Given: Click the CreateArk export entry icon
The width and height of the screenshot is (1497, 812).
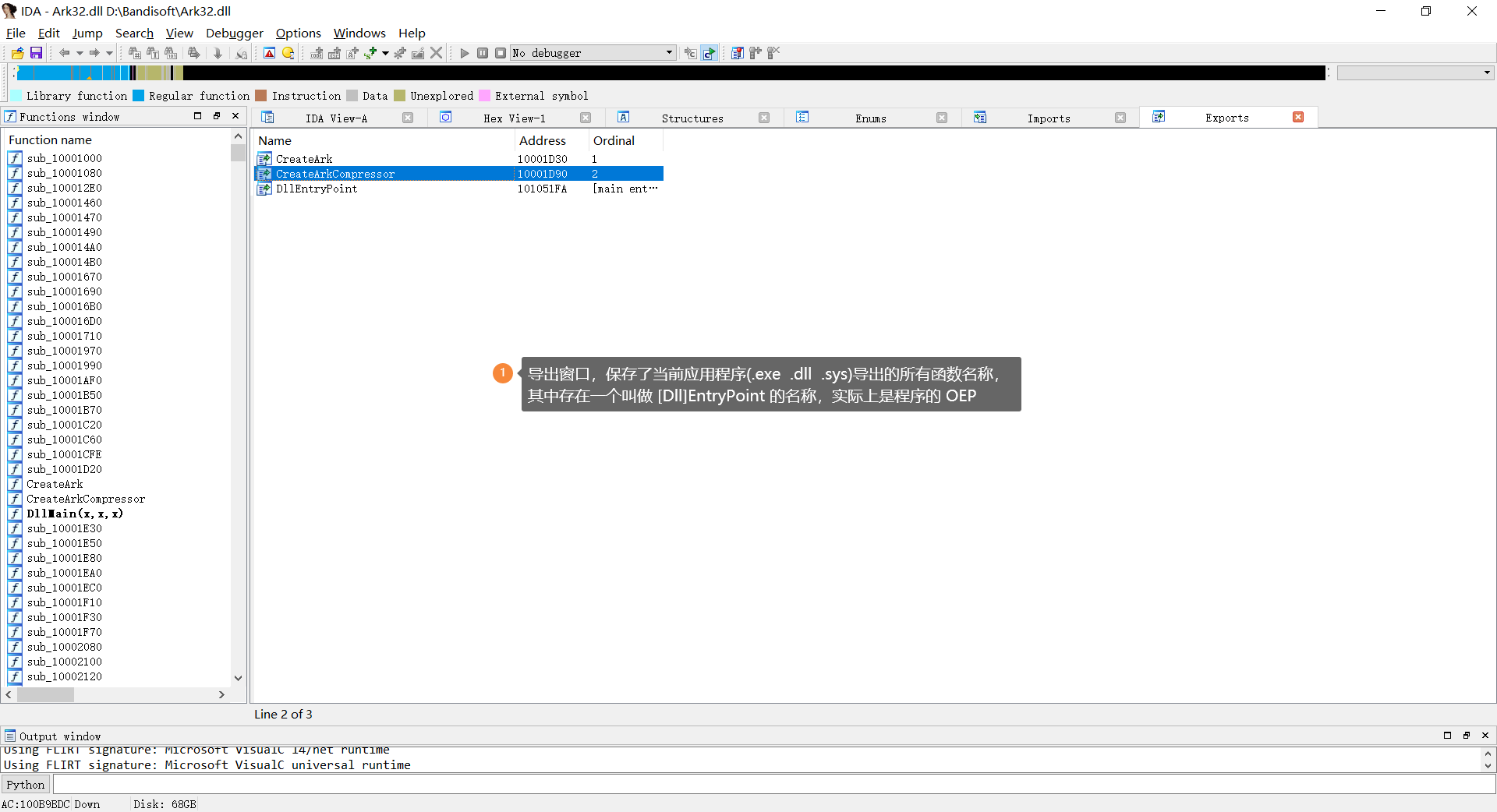Looking at the screenshot, I should click(x=264, y=159).
